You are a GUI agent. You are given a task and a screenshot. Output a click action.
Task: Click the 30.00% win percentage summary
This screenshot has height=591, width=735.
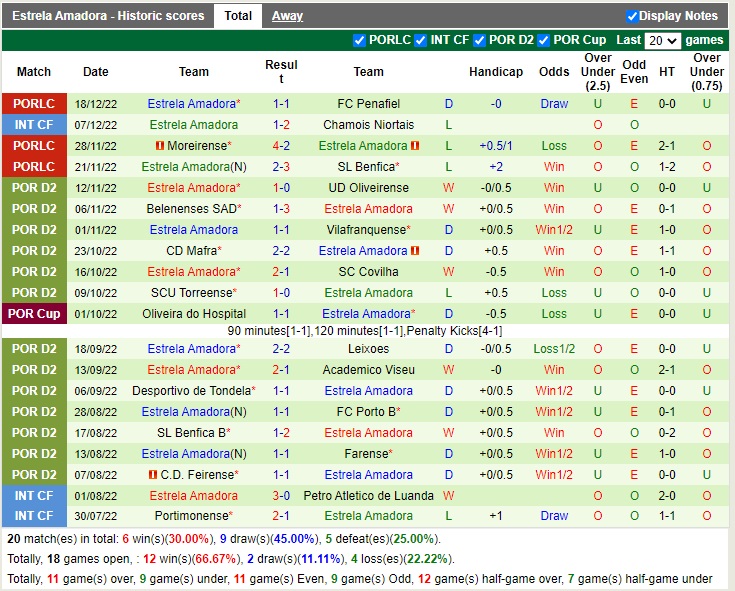(188, 539)
